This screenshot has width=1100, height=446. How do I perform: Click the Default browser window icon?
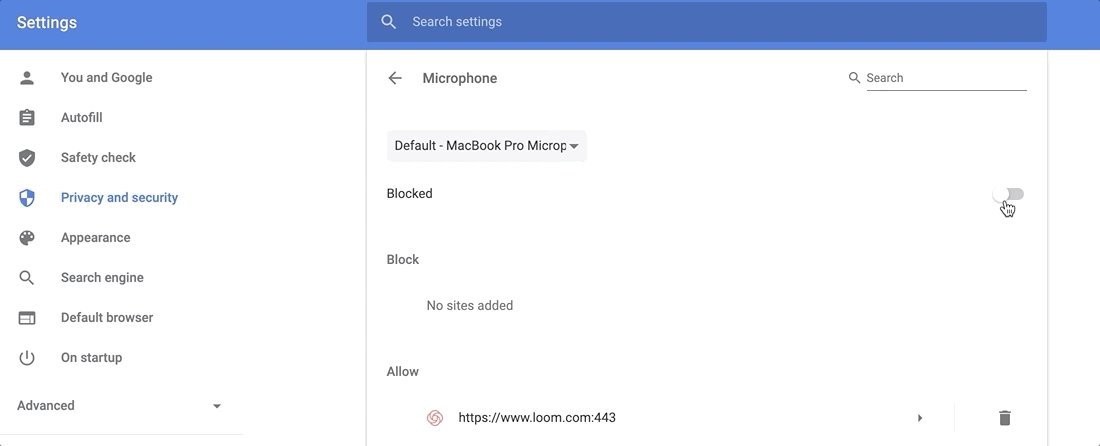tap(27, 318)
